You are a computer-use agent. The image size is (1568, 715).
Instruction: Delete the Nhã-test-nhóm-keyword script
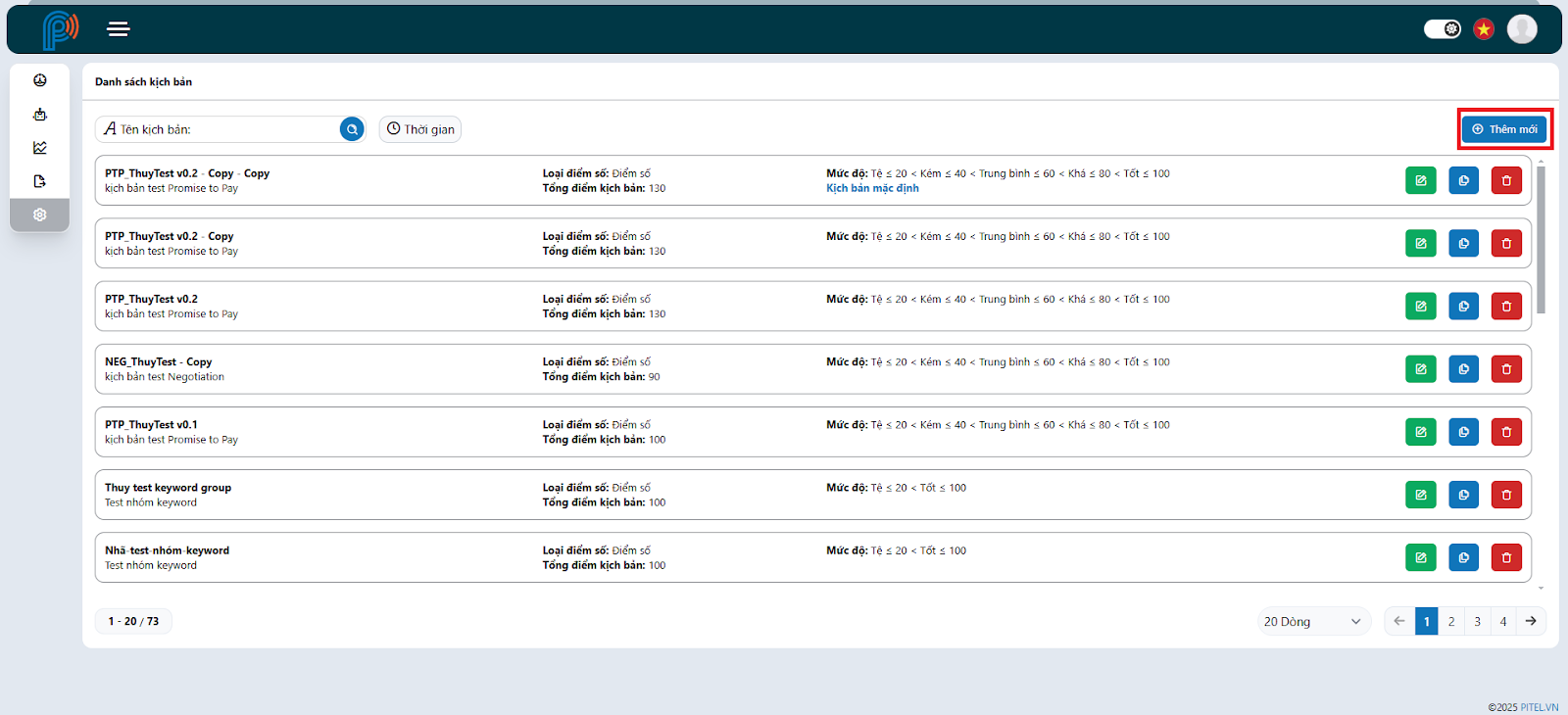1507,557
